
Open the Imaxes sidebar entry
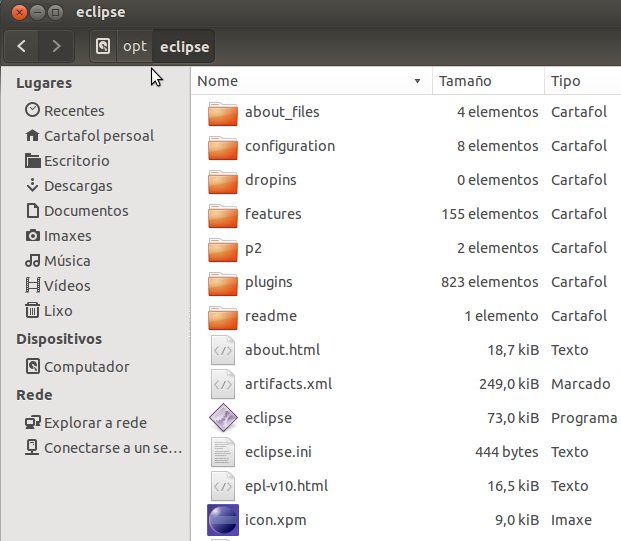pyautogui.click(x=68, y=236)
